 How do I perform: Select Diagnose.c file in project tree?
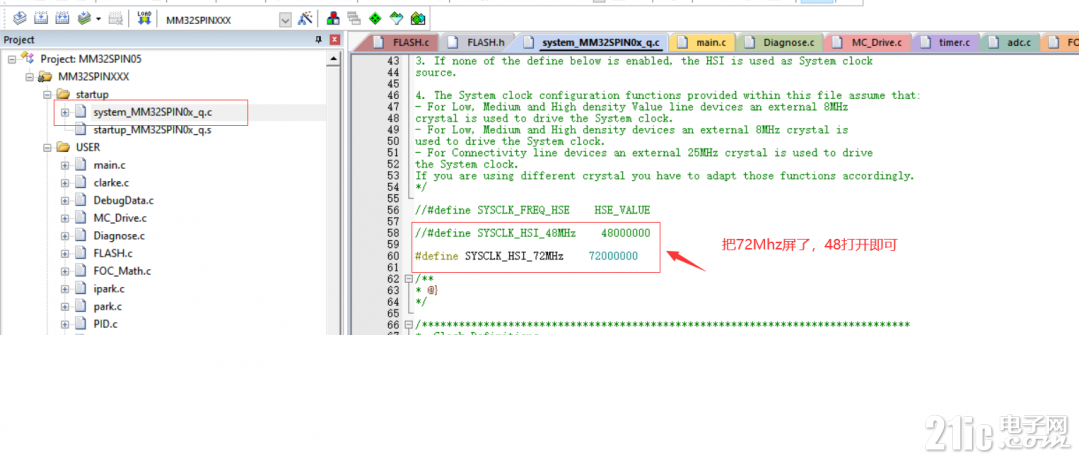(x=119, y=236)
